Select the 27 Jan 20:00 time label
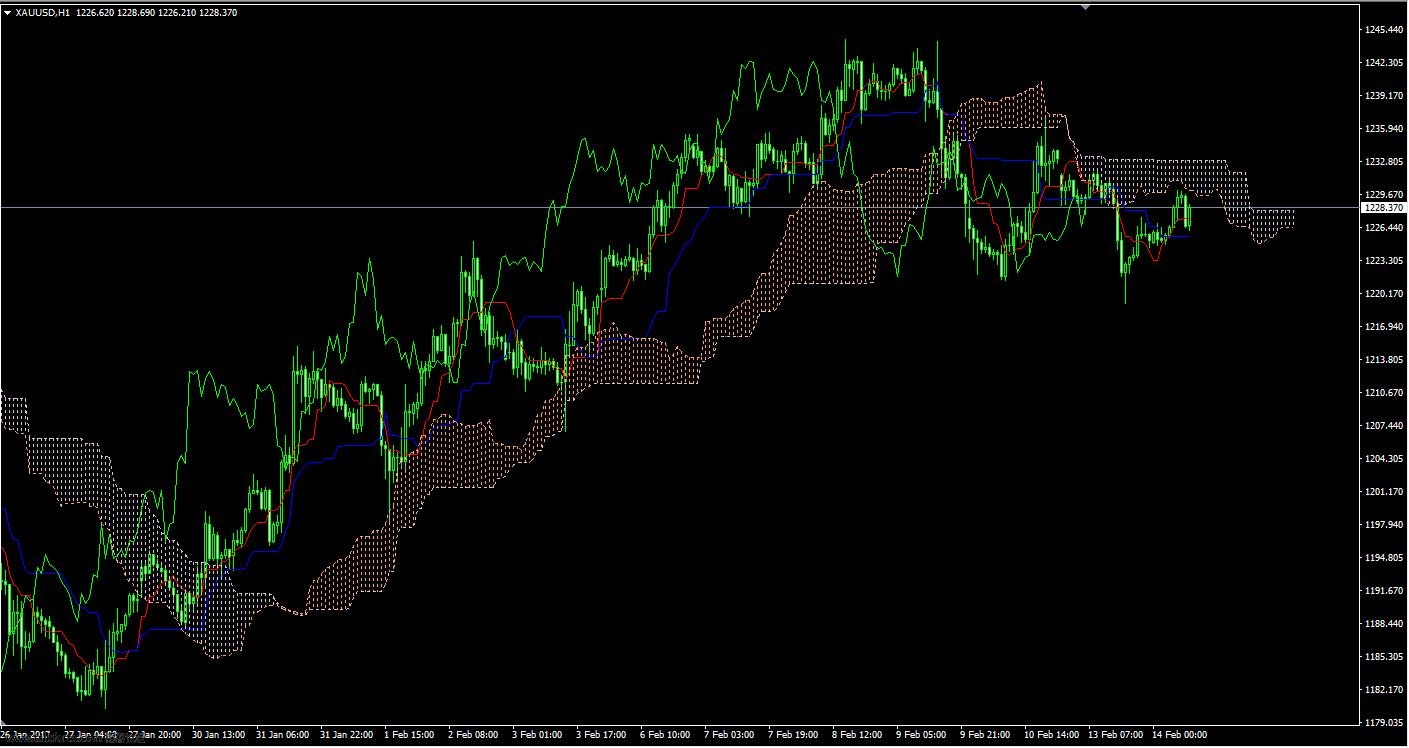This screenshot has width=1409, height=748. point(154,736)
